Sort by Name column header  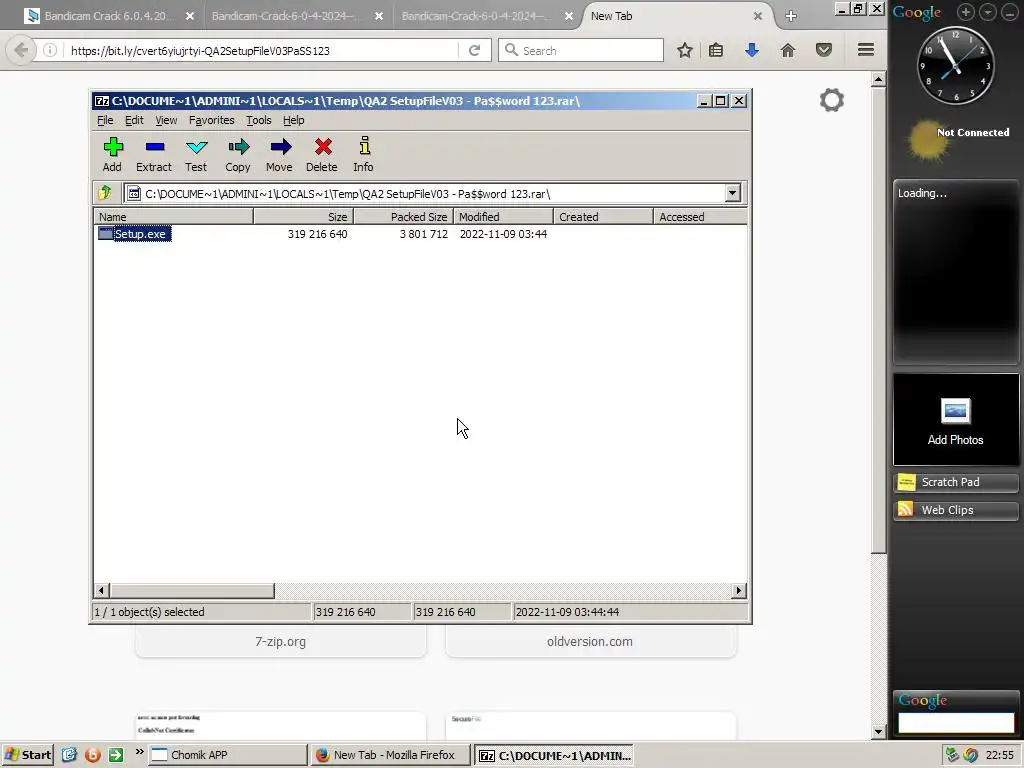[x=174, y=217]
